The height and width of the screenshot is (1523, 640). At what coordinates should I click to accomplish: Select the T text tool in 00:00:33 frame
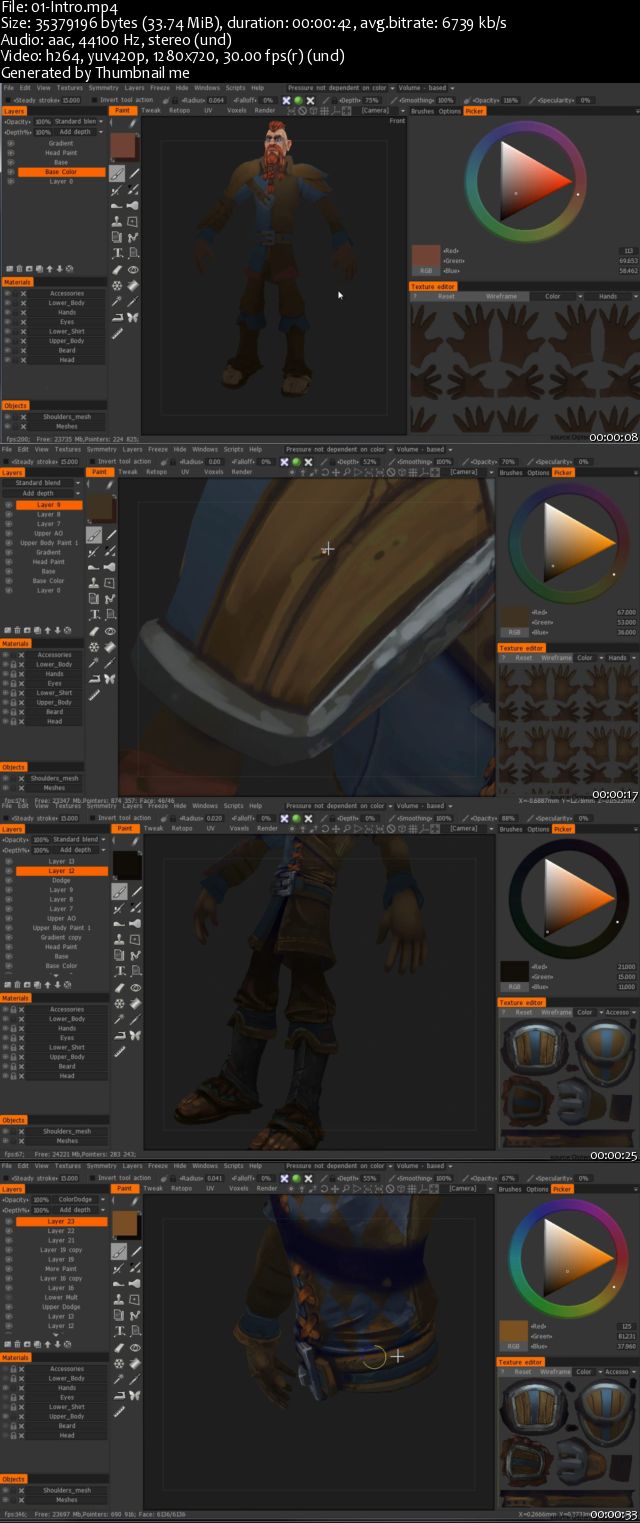pyautogui.click(x=119, y=1331)
